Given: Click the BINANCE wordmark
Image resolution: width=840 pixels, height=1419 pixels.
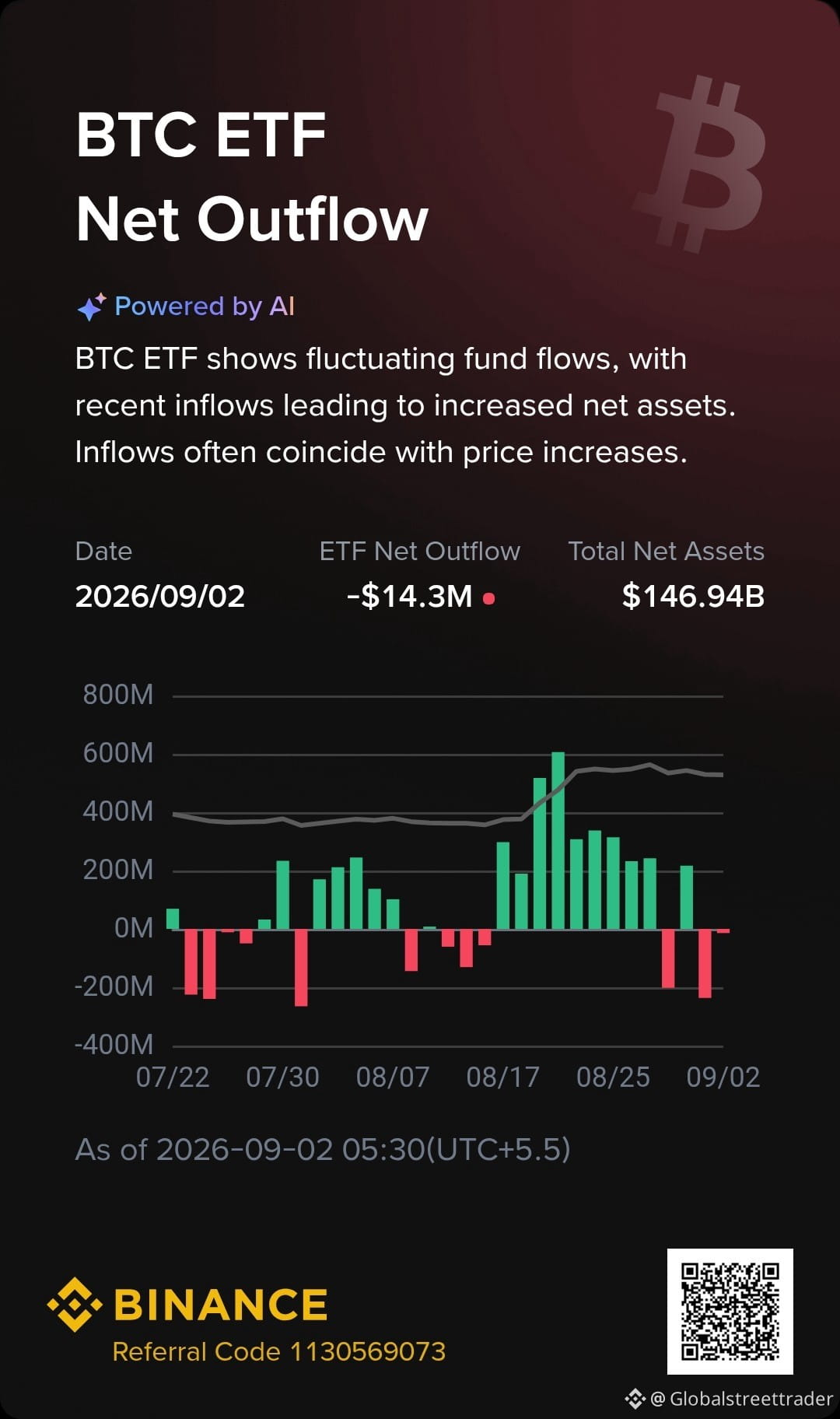Looking at the screenshot, I should pos(221,1305).
